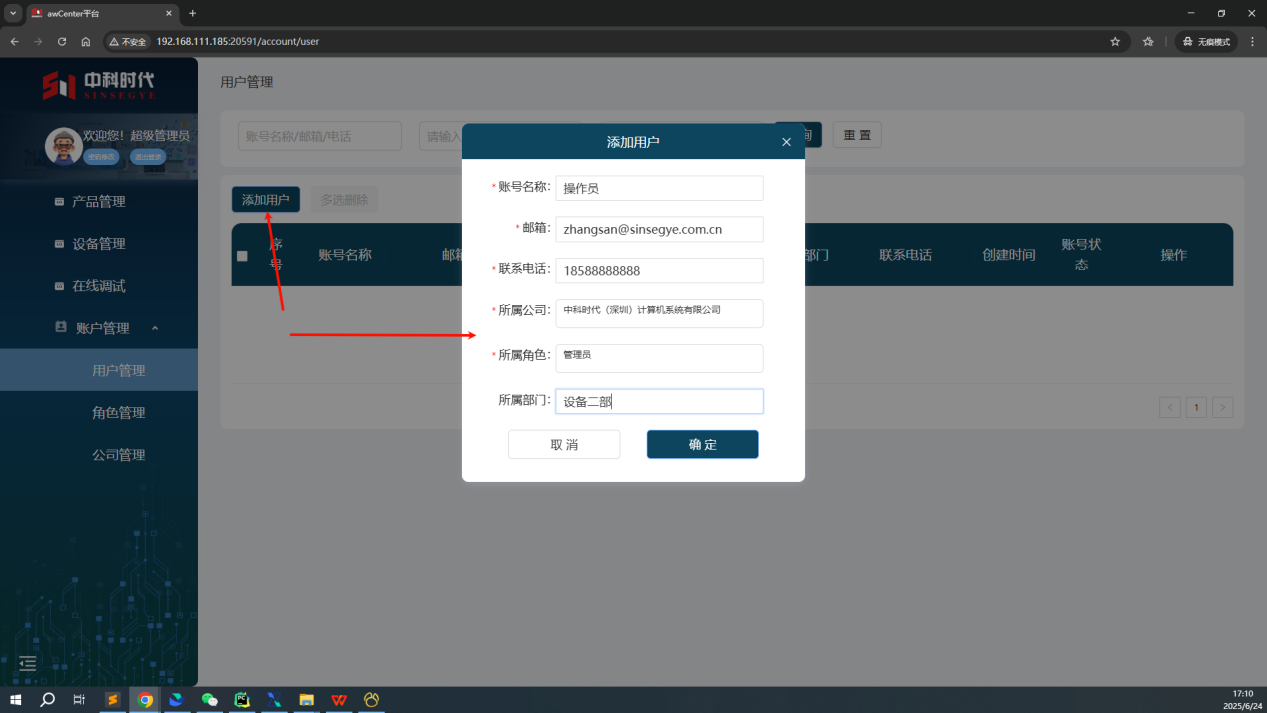
Task: Open WeChat from the taskbar
Action: click(x=209, y=700)
